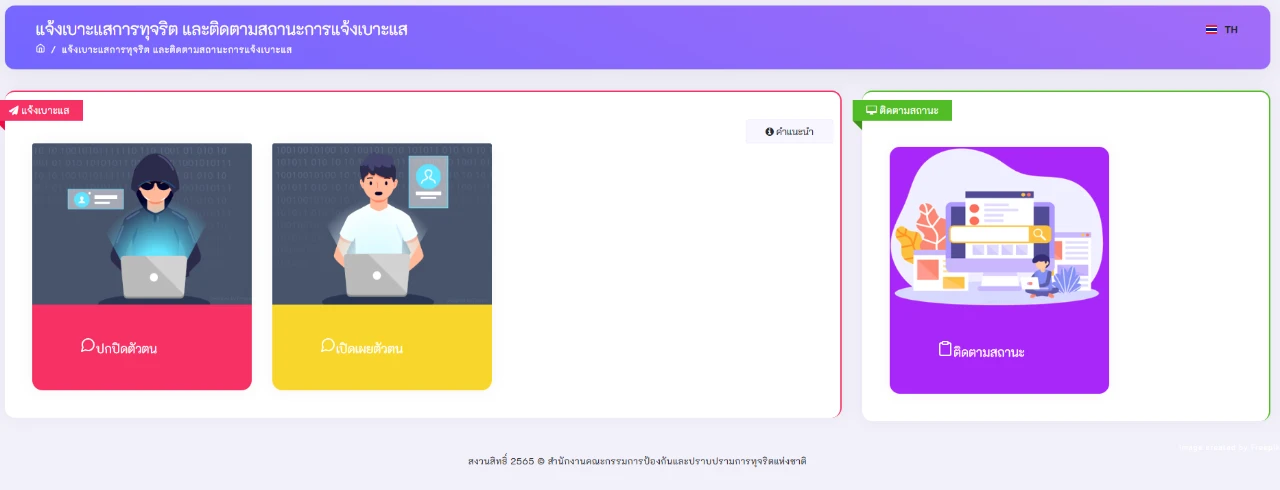Choose the red ปกปิดตัวตน label
The height and width of the screenshot is (490, 1280).
coord(127,349)
